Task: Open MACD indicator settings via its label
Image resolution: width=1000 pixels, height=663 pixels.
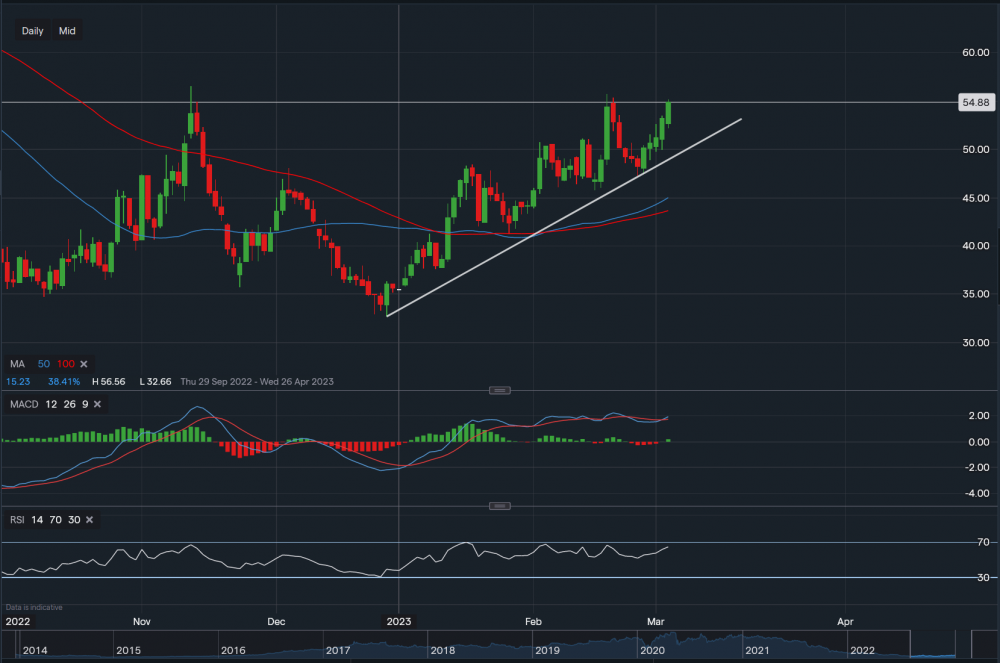Action: pyautogui.click(x=26, y=403)
